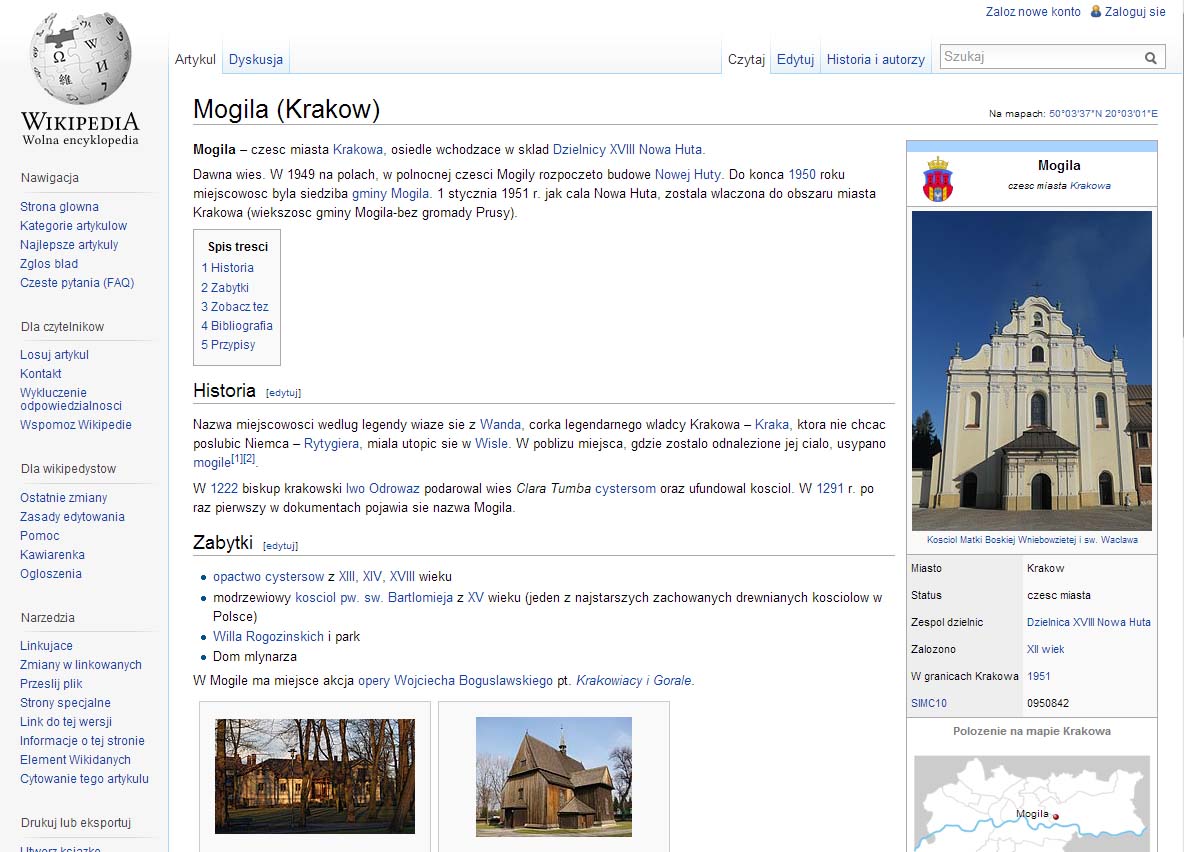Open the Edytuj tab
This screenshot has height=852, width=1184.
coord(795,60)
